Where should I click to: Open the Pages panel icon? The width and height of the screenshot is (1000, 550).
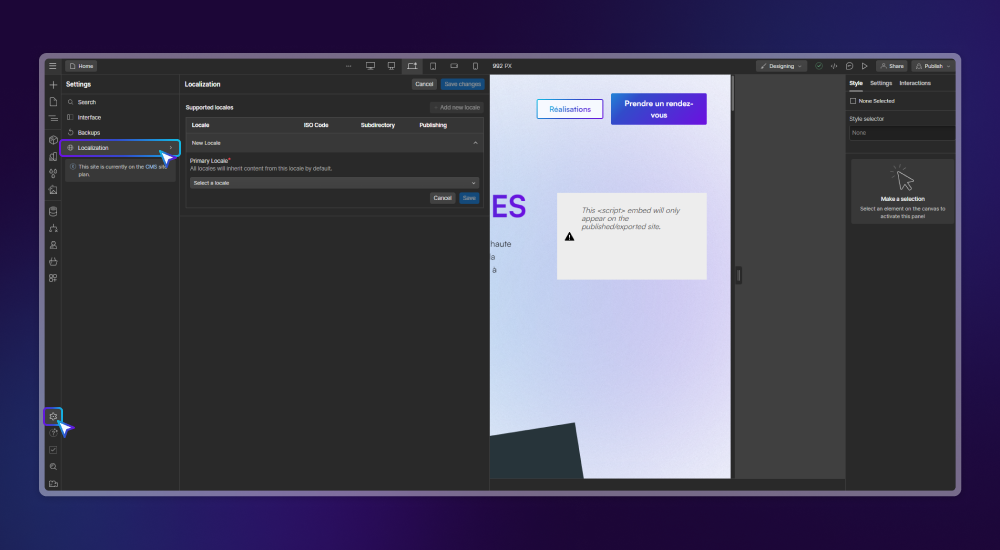pyautogui.click(x=53, y=101)
